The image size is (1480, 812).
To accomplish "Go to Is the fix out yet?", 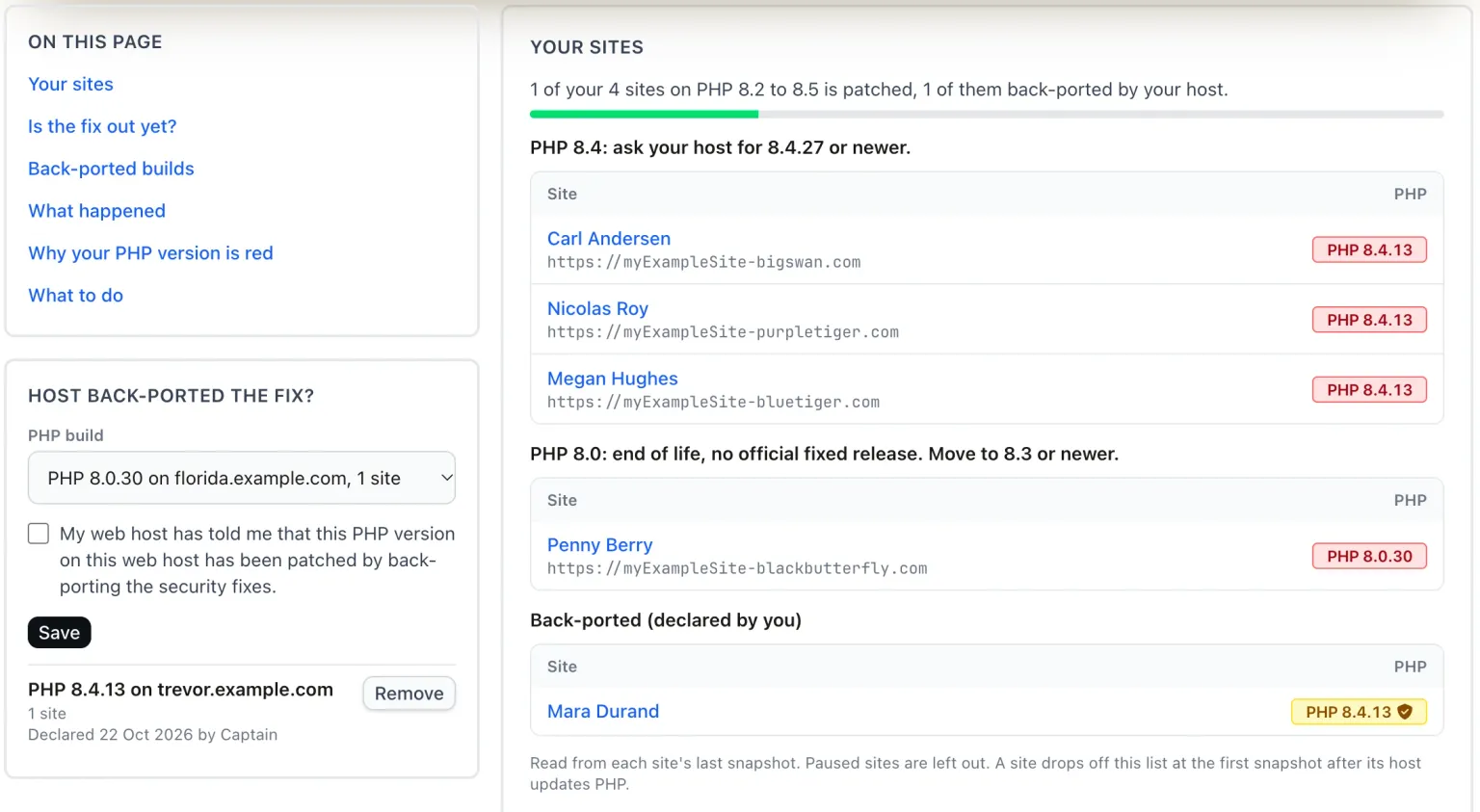I will [x=102, y=126].
